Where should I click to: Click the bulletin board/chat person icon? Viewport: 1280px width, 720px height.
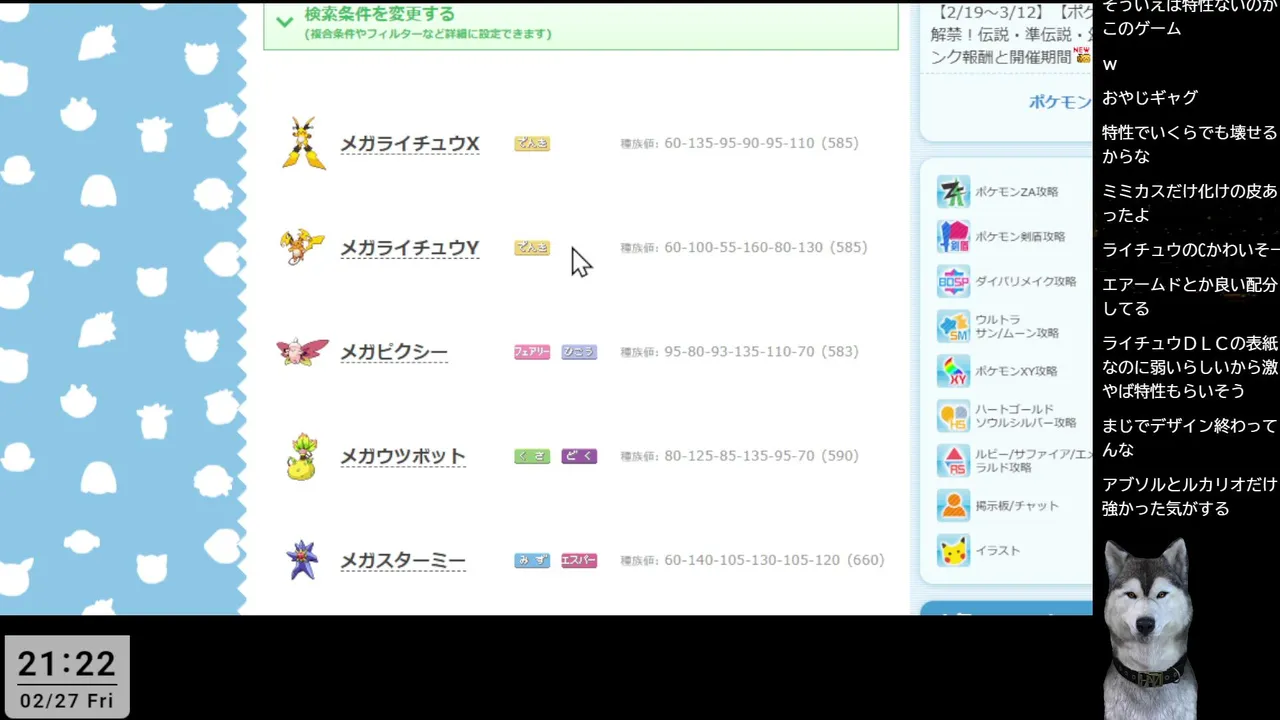pos(953,506)
